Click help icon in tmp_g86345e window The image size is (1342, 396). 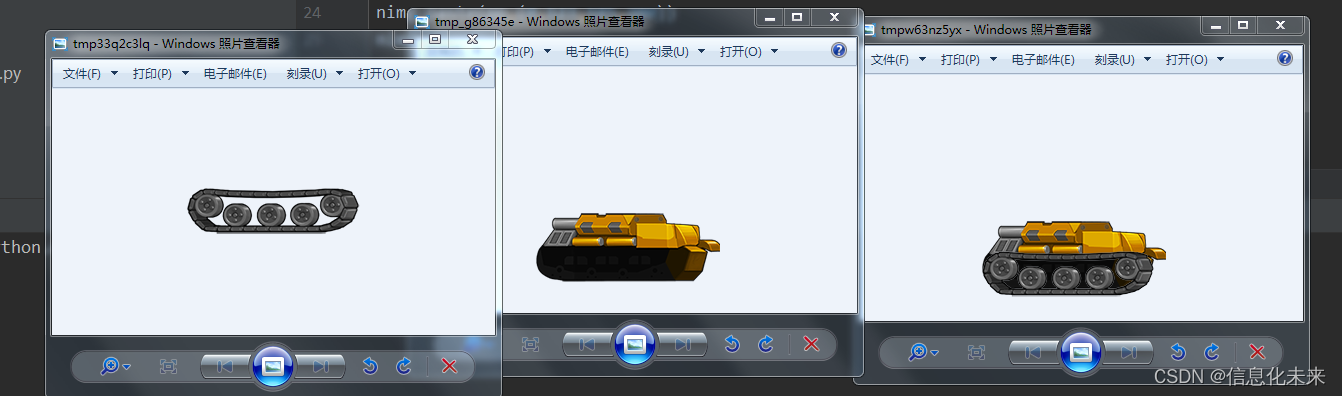839,50
